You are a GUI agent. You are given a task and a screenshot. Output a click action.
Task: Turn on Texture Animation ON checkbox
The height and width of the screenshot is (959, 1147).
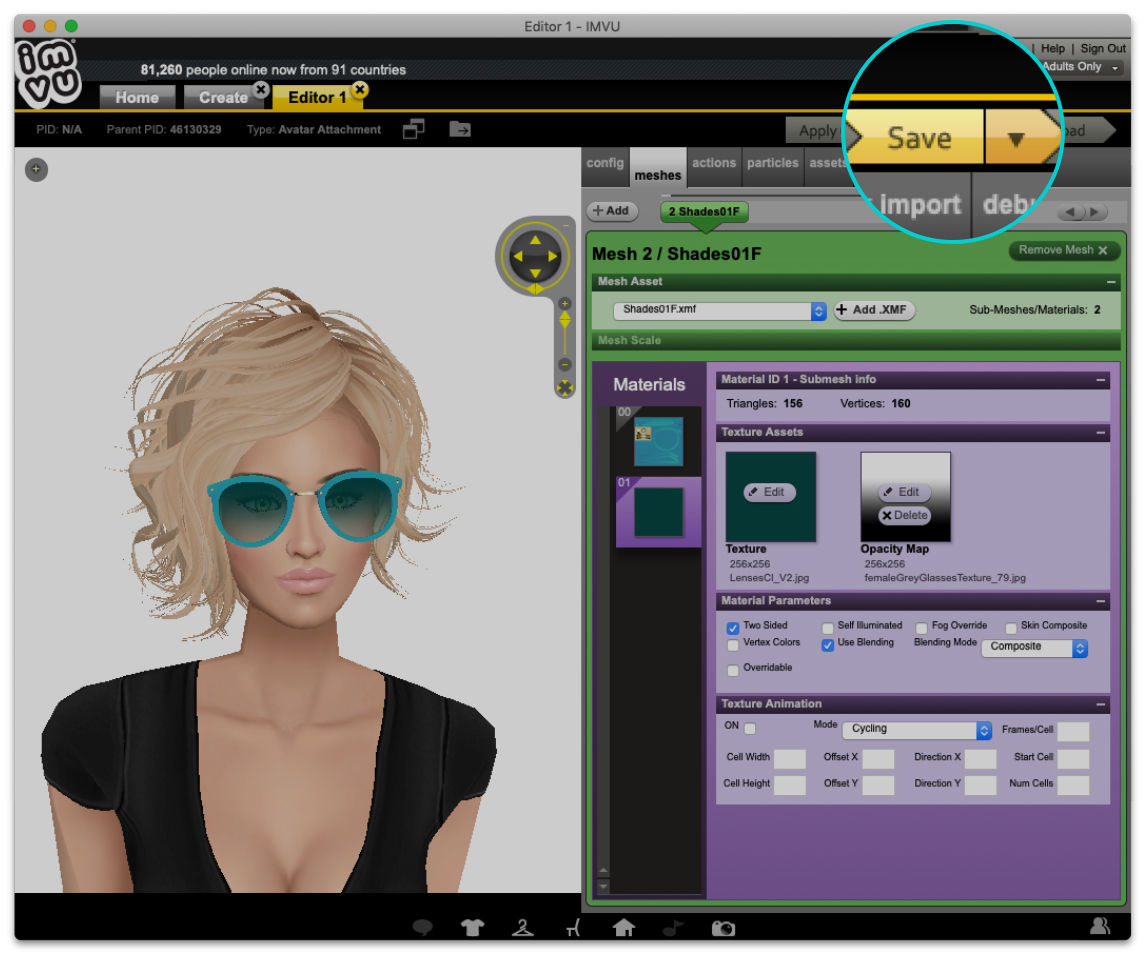pyautogui.click(x=750, y=728)
